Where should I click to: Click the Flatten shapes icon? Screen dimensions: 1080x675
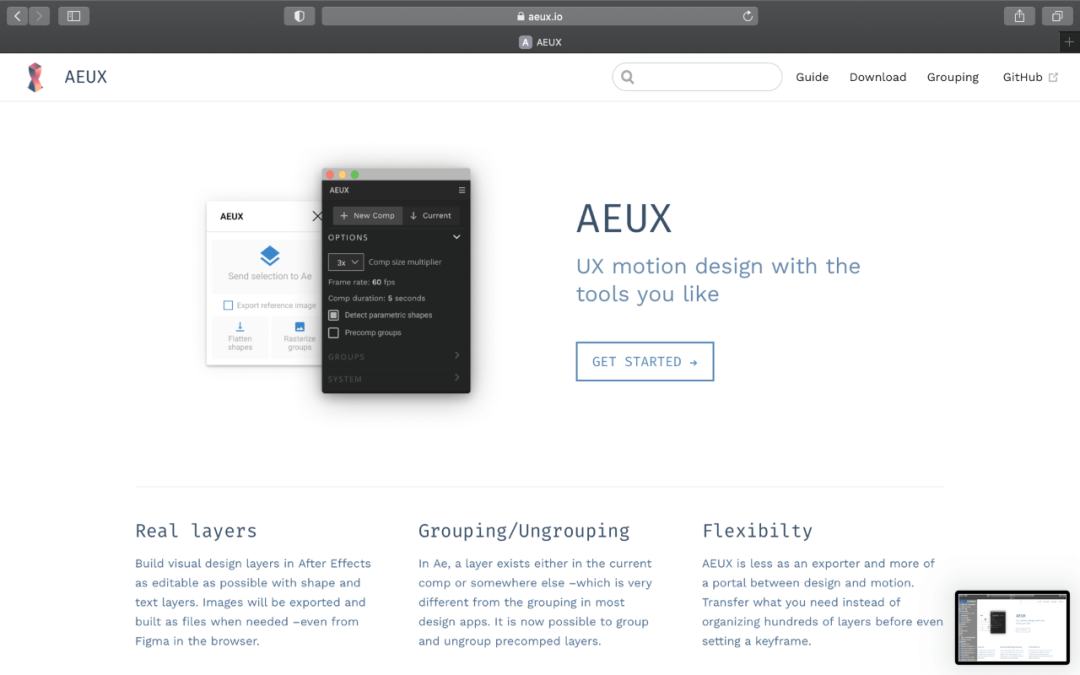click(x=240, y=326)
